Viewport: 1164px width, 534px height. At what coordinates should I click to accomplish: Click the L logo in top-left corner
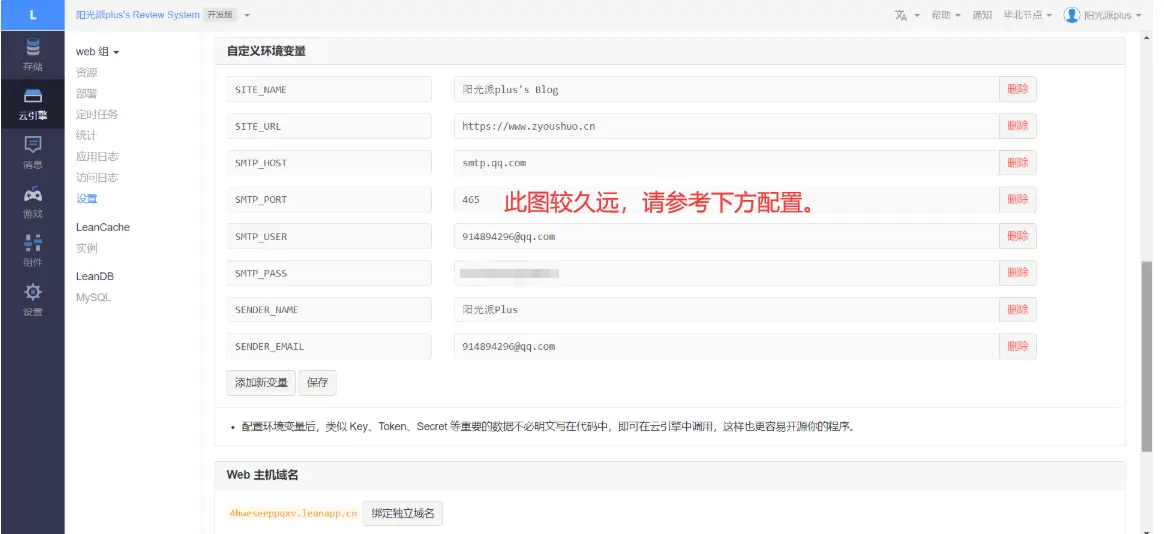coord(33,15)
